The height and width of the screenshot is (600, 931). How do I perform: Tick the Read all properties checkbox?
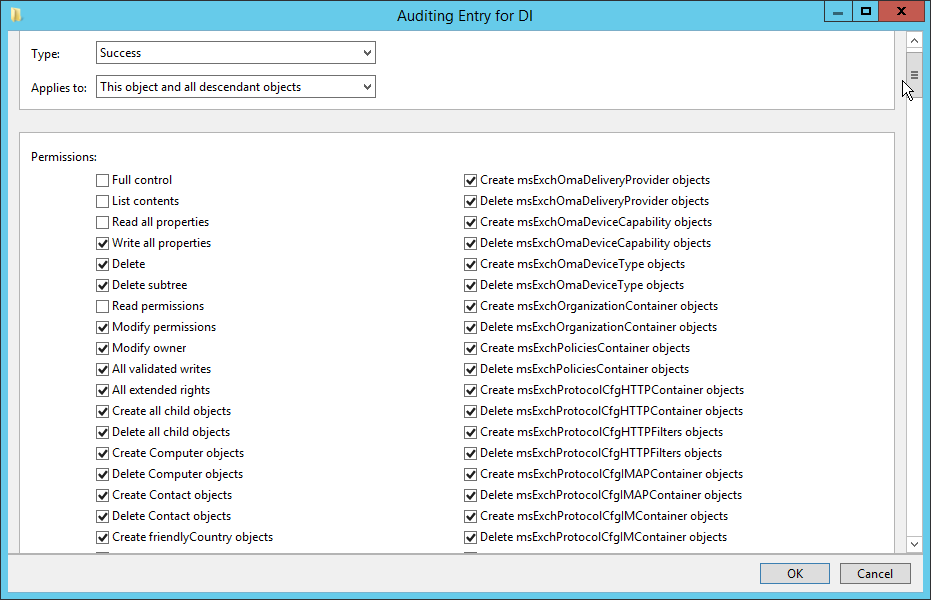pos(103,223)
